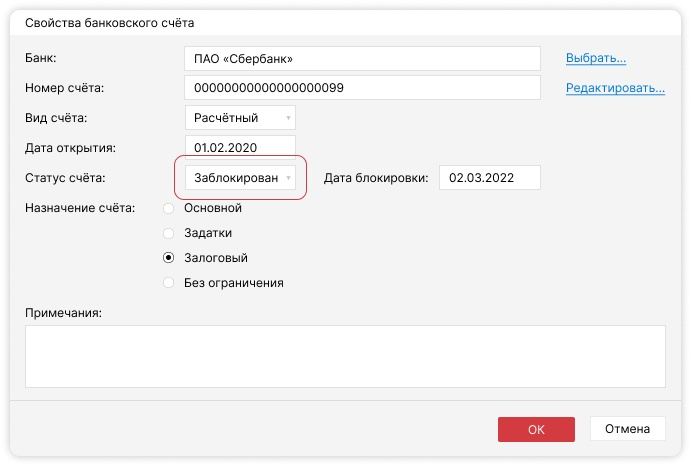Select the Основной radio button
Image resolution: width=691 pixels, height=466 pixels.
(168, 208)
